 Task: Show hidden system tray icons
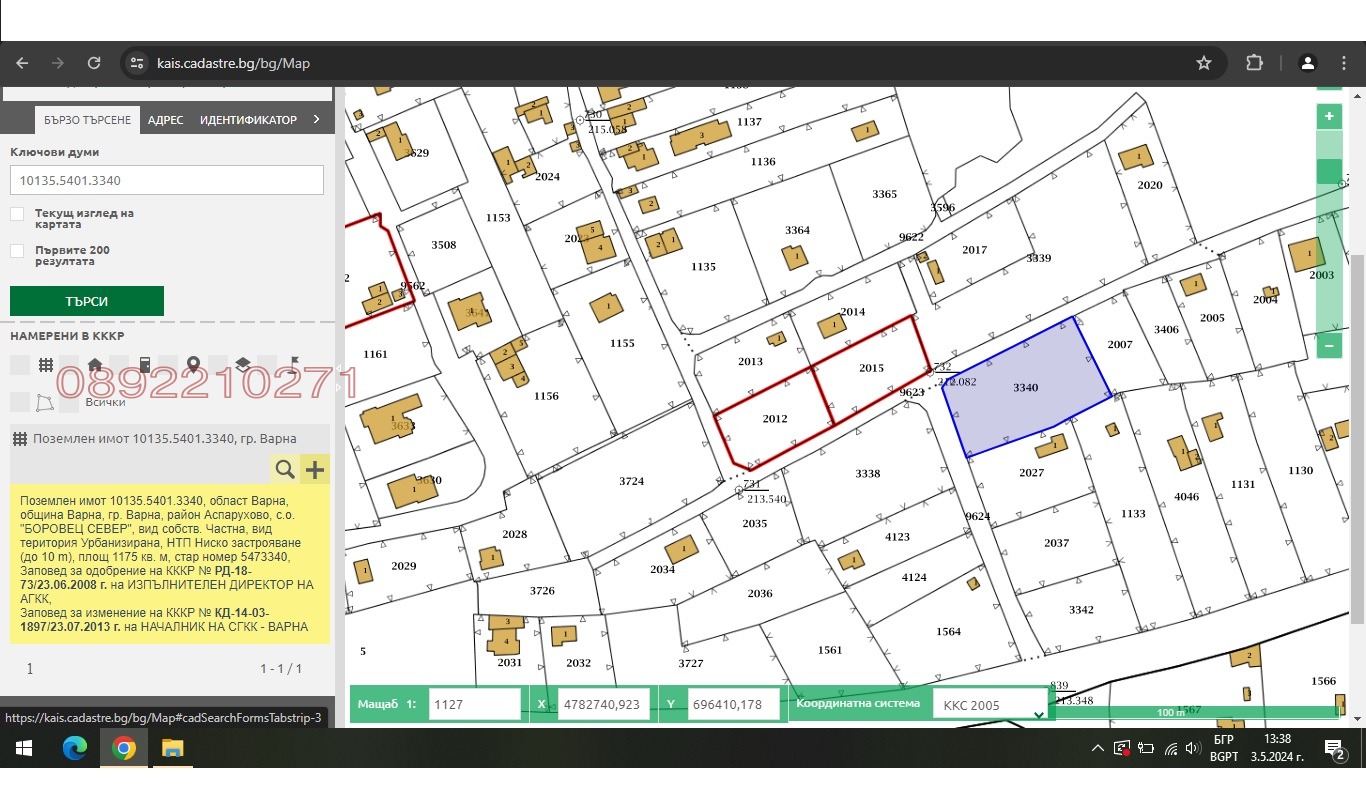pos(1097,748)
